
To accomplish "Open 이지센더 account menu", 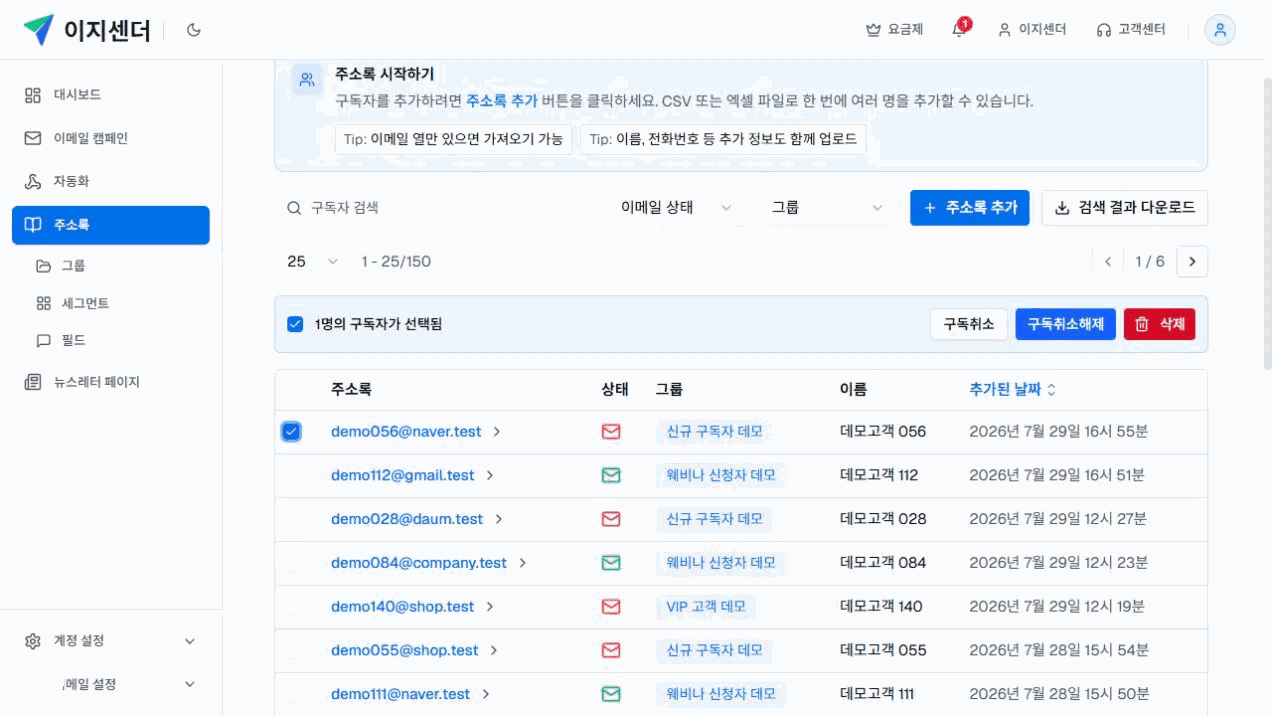I will pyautogui.click(x=1032, y=30).
